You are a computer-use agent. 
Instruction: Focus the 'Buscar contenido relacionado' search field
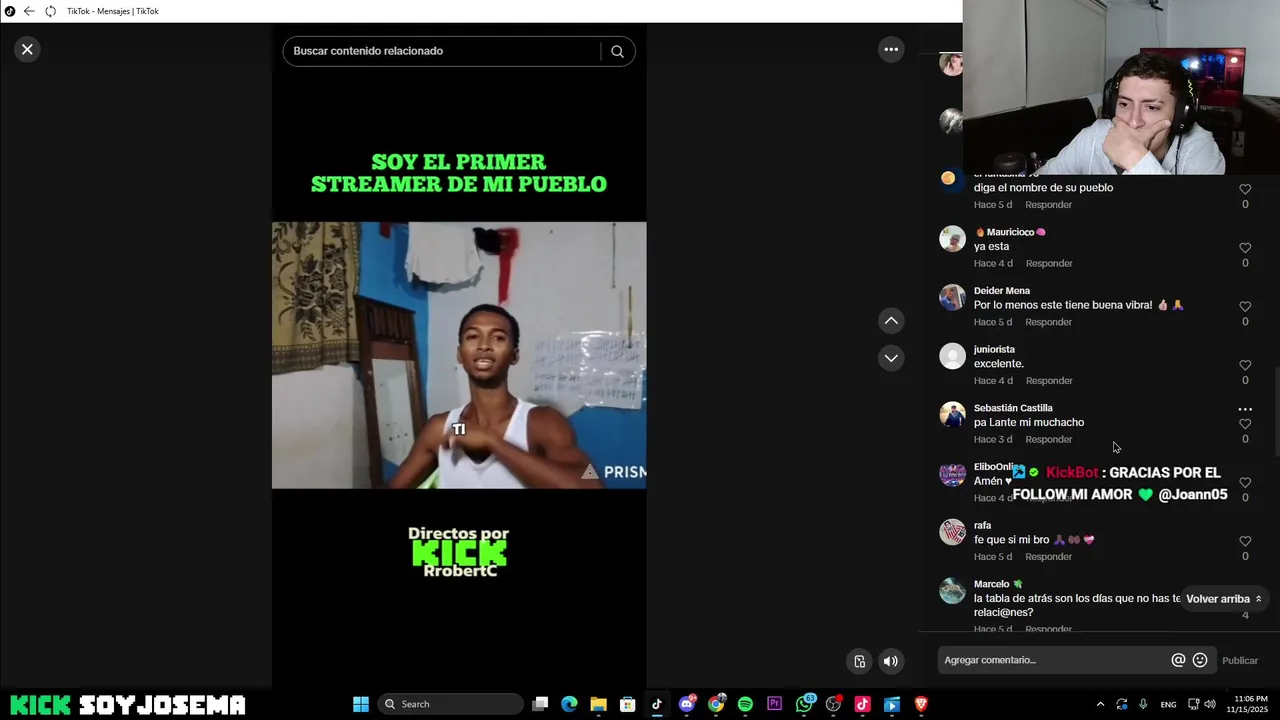tap(441, 51)
